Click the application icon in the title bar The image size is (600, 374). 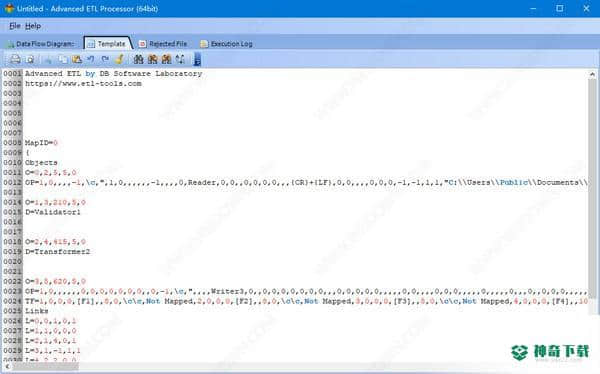pos(9,8)
